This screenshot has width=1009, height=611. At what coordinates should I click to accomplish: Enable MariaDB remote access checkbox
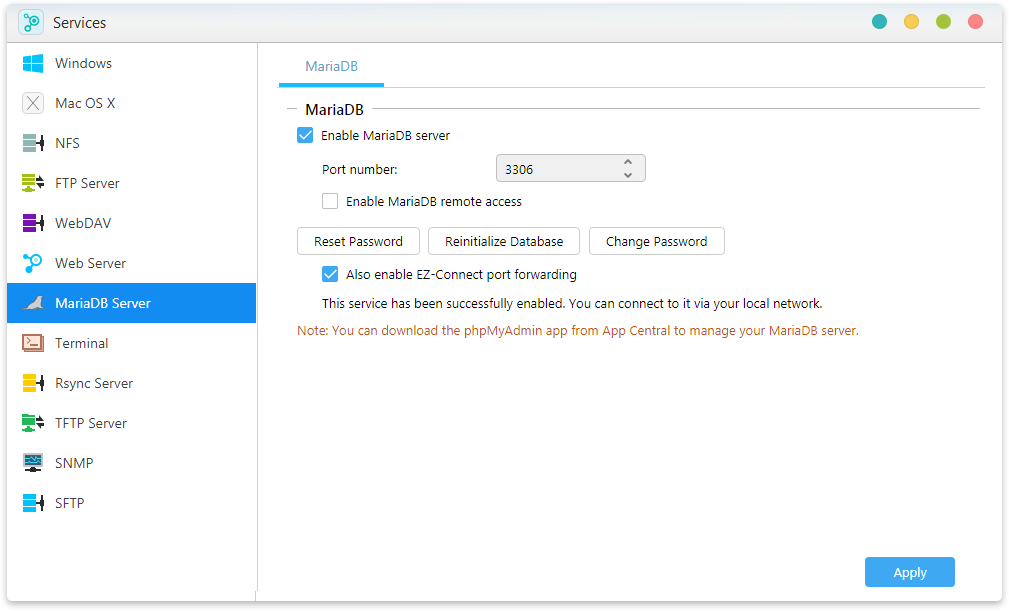[x=330, y=201]
